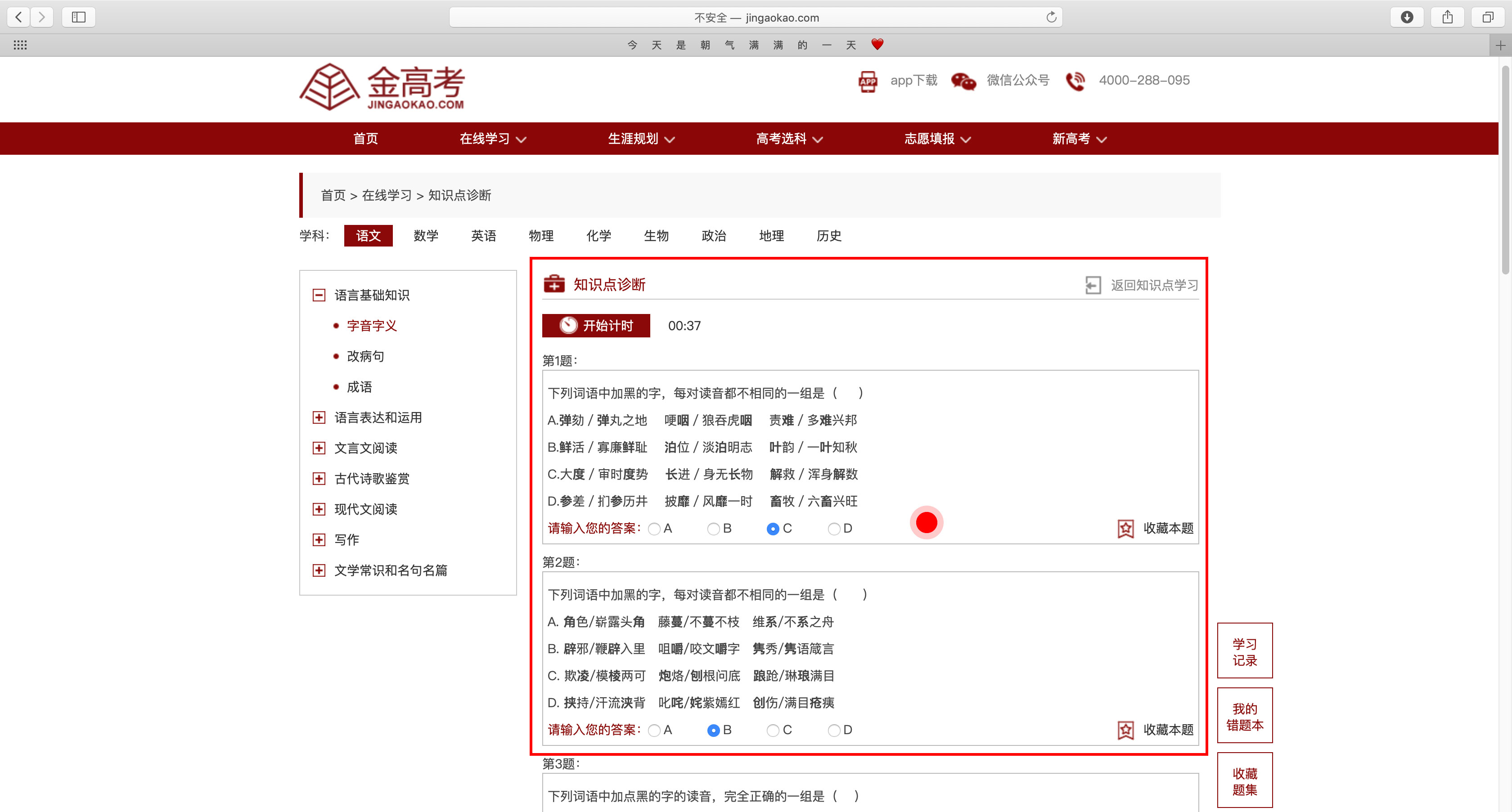Expand the 文言文阅读 tree section
This screenshot has height=812, width=1512.
click(319, 448)
